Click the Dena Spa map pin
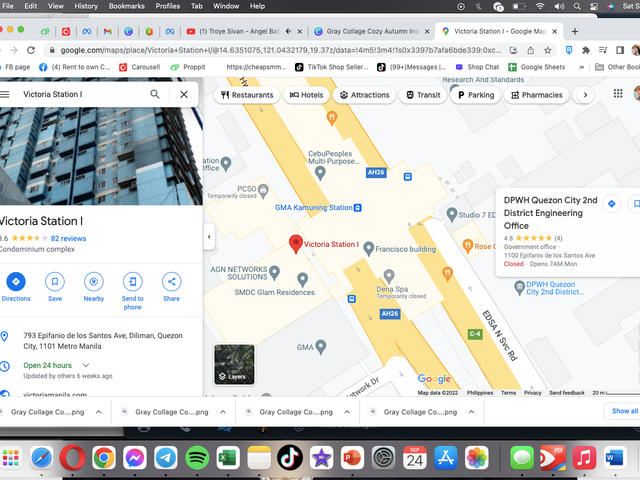The height and width of the screenshot is (480, 640). pos(389,276)
